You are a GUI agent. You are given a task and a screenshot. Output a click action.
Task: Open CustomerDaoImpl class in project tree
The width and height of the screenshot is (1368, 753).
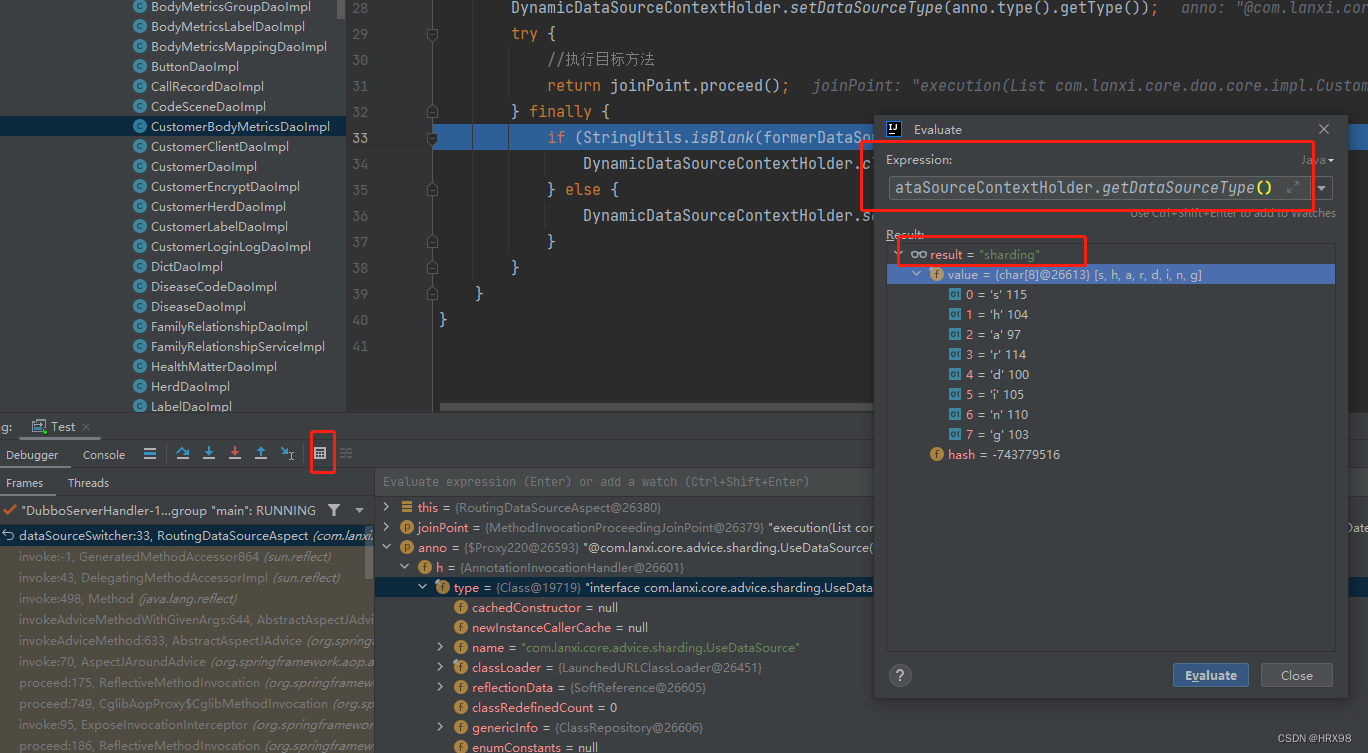pyautogui.click(x=204, y=167)
